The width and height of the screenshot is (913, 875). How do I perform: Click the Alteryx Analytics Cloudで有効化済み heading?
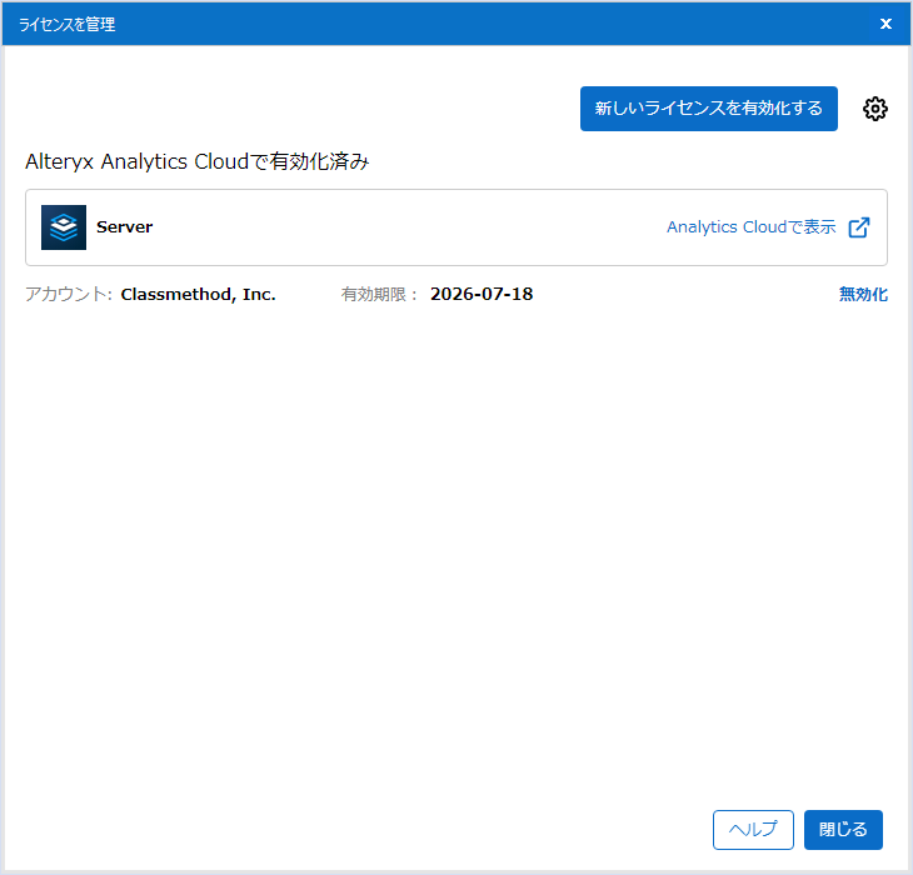tap(197, 161)
